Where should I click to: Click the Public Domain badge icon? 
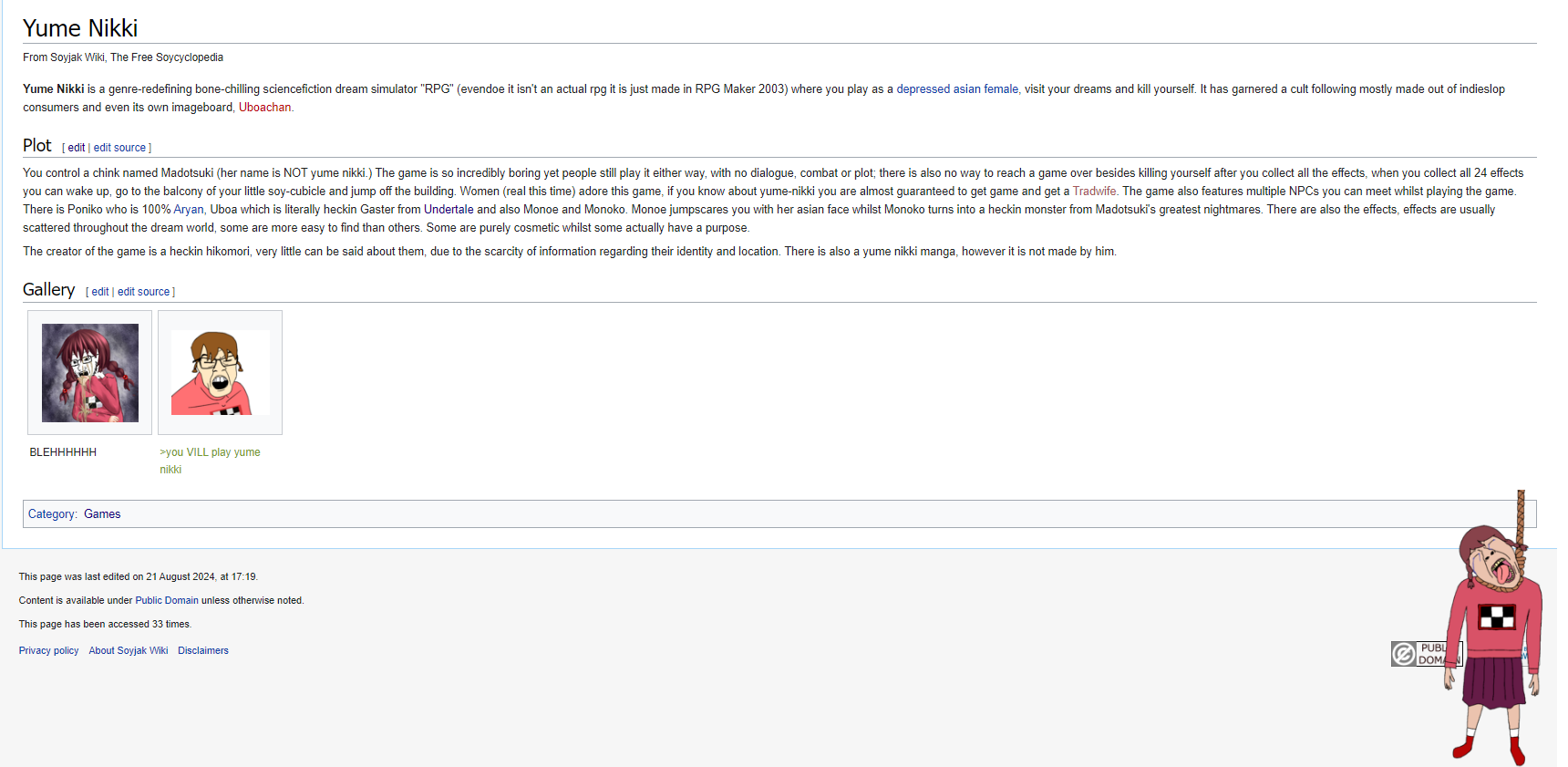pyautogui.click(x=1427, y=654)
